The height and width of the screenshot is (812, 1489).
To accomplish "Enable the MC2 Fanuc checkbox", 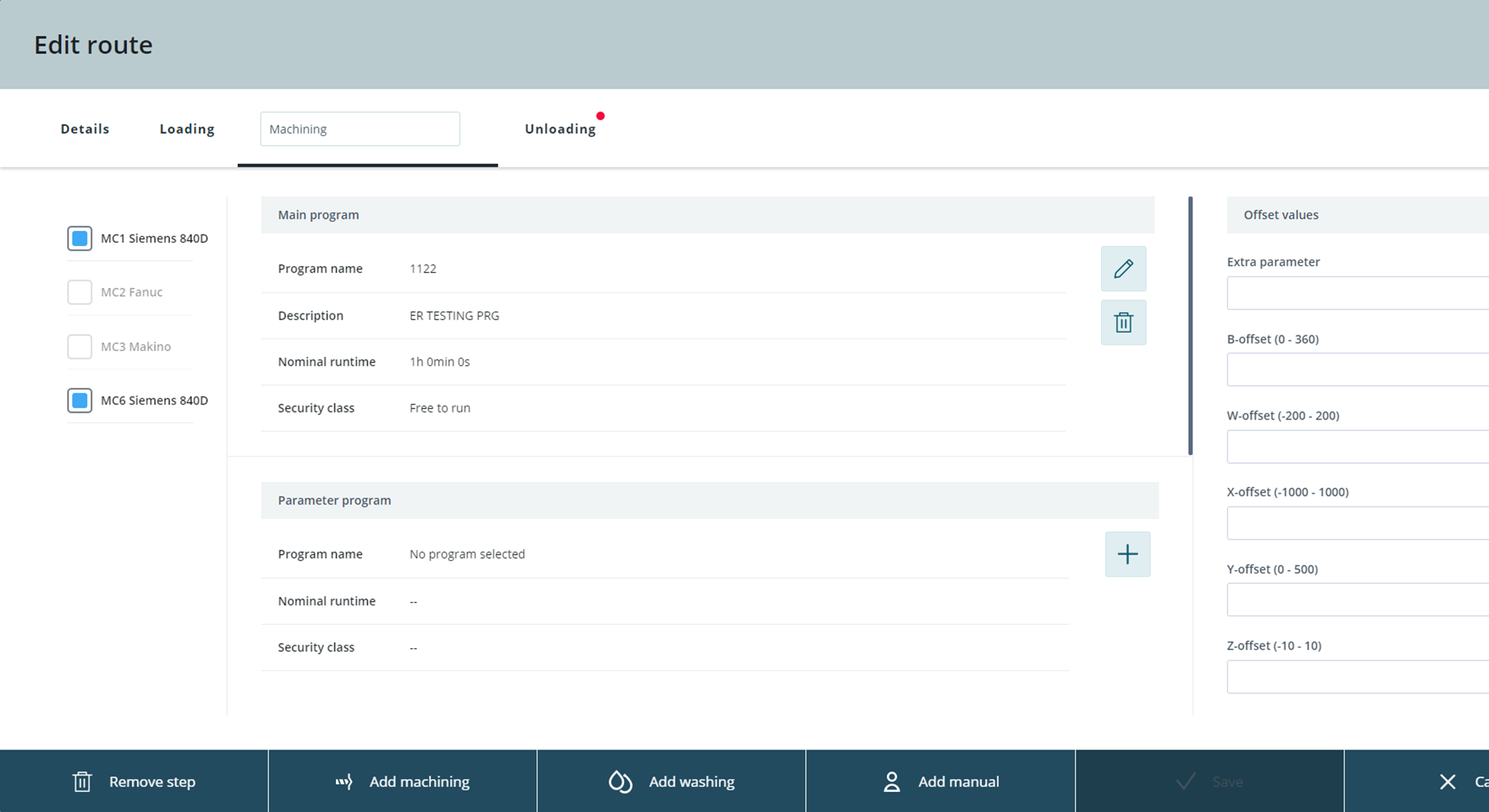I will pos(80,292).
